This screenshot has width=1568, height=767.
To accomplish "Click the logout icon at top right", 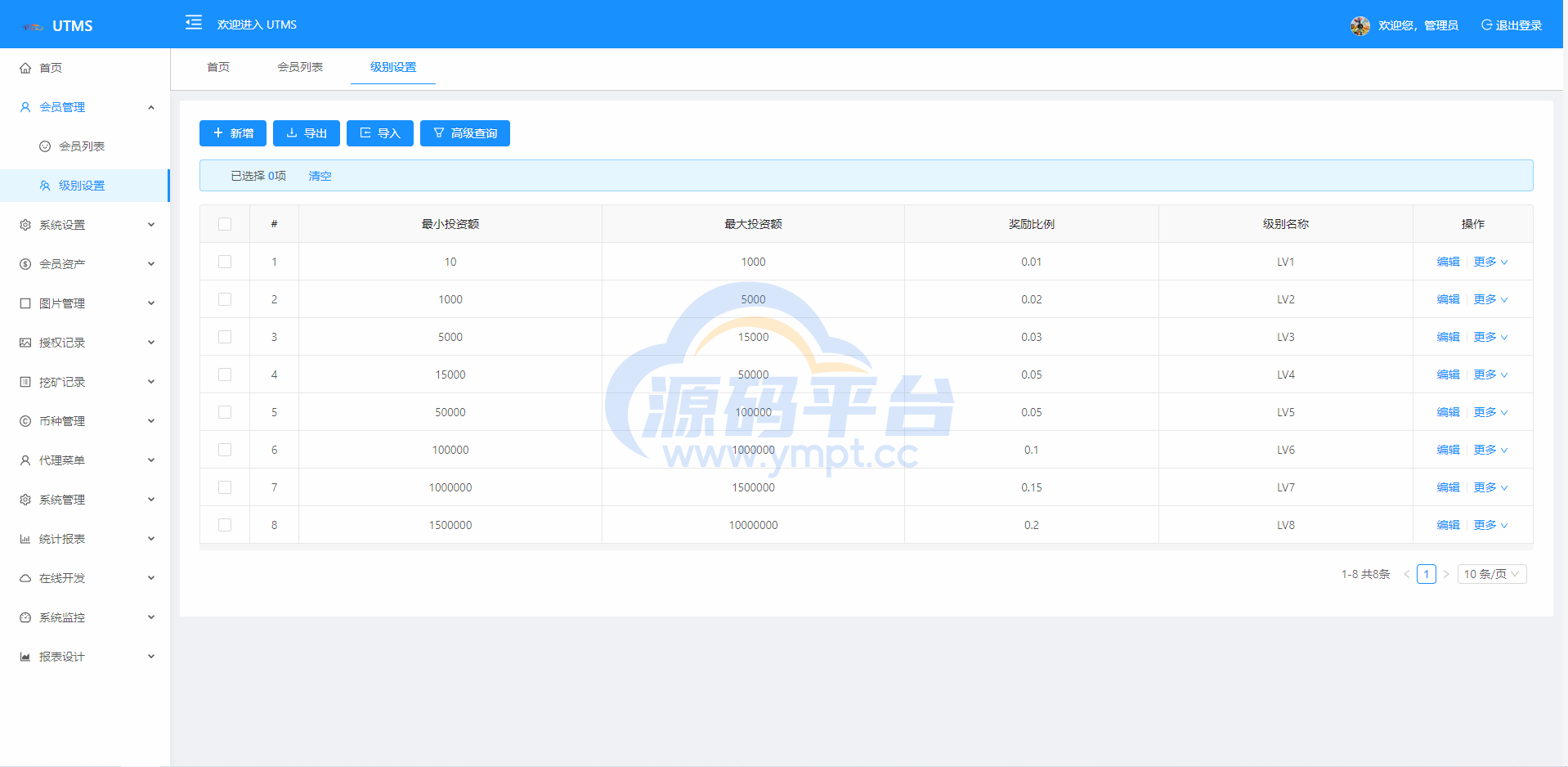I will tap(1486, 25).
